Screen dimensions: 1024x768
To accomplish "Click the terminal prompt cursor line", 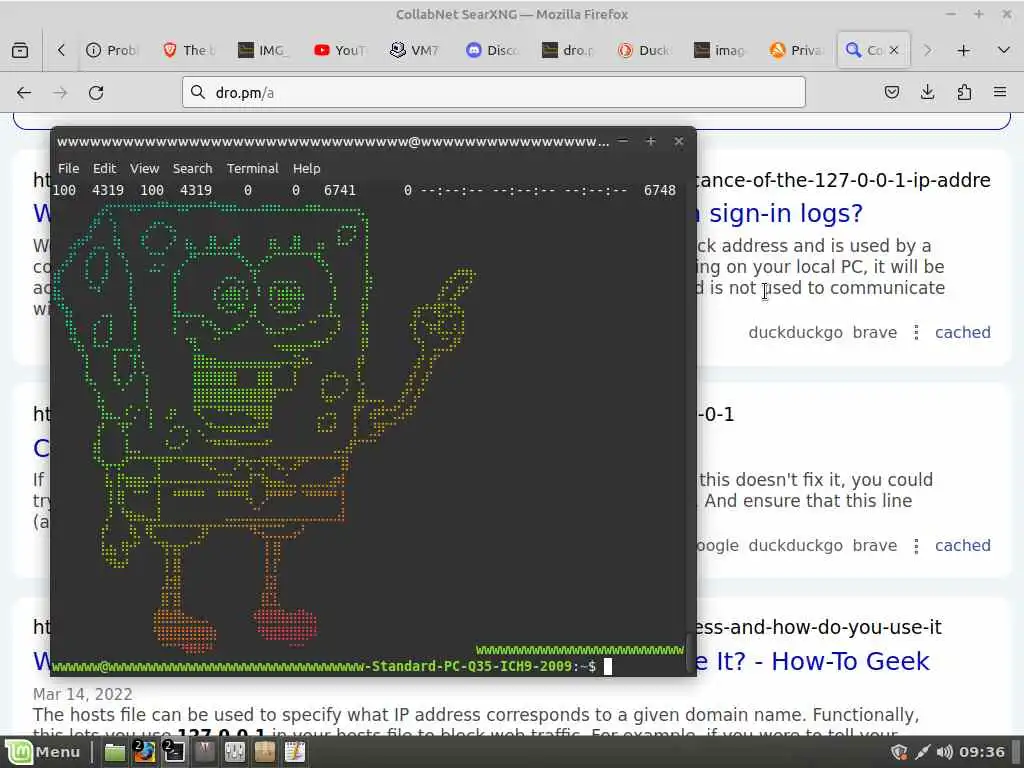I will pos(369,666).
